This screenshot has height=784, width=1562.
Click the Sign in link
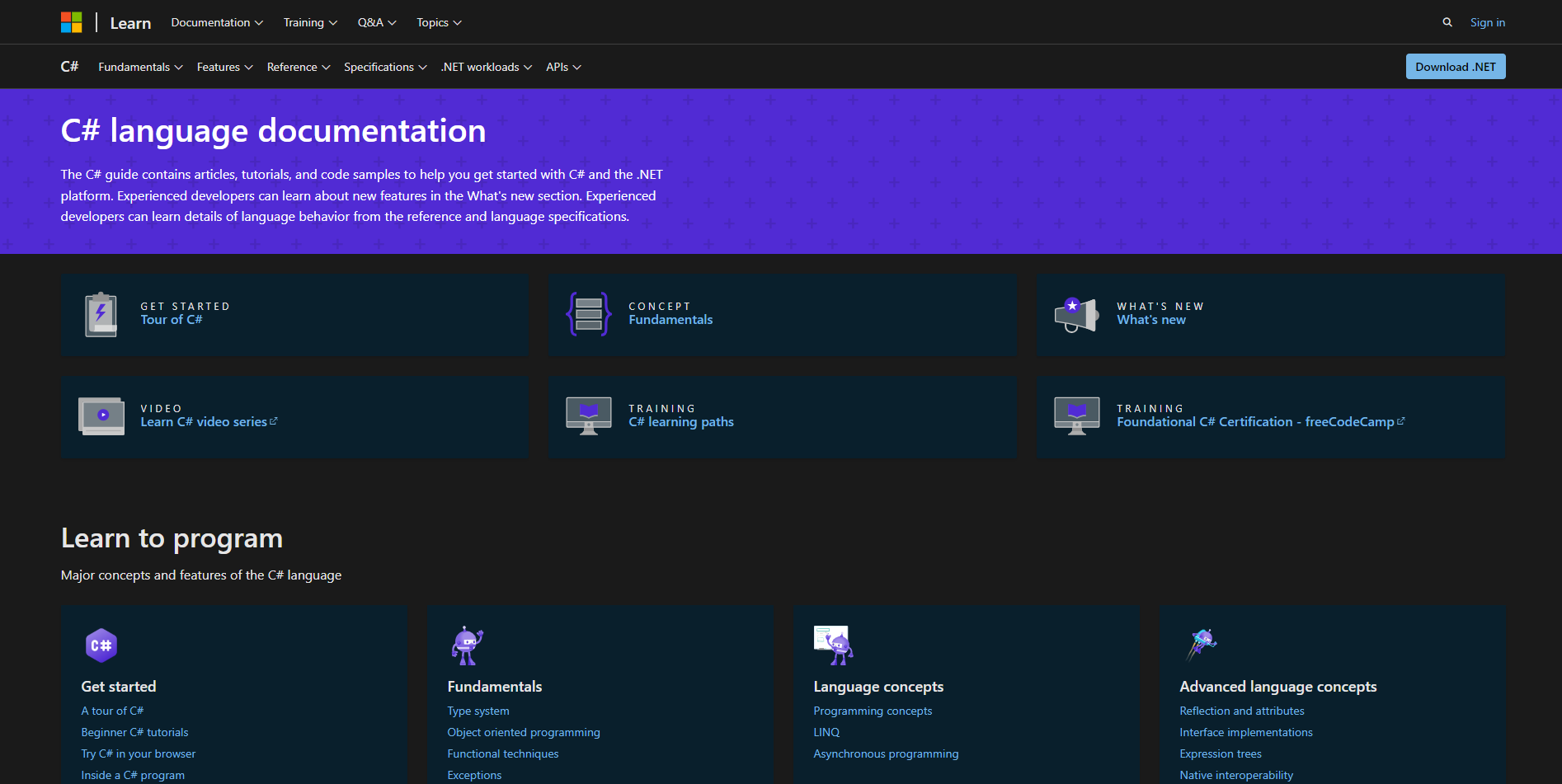(1487, 22)
